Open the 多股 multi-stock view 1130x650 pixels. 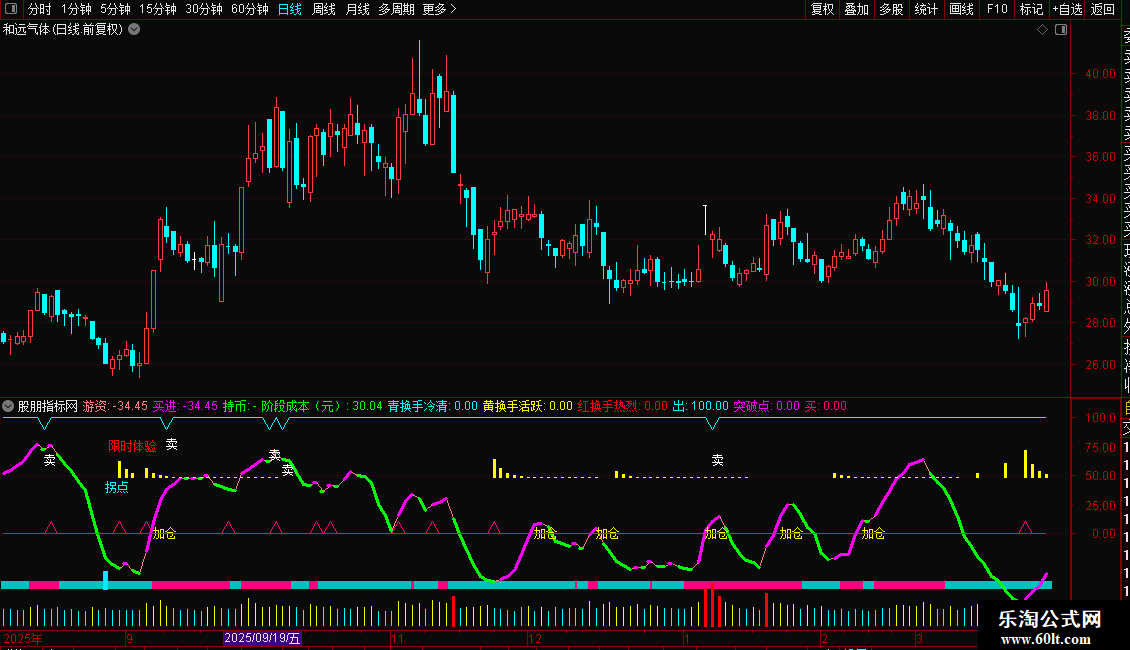(x=891, y=9)
